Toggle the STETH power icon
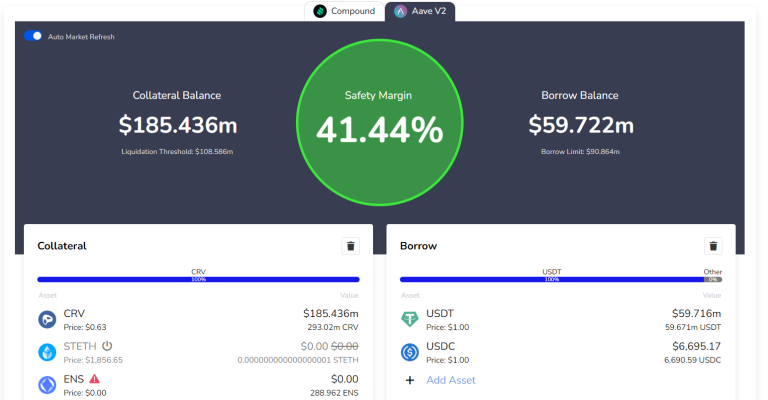Screen dimensions: 768x400 pyautogui.click(x=107, y=346)
